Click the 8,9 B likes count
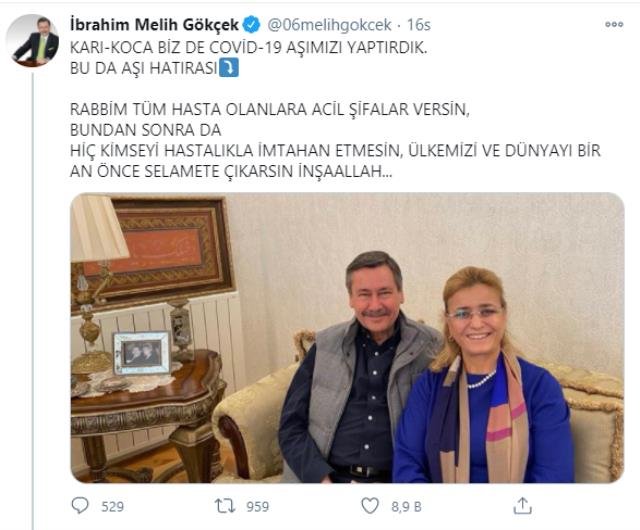 coord(406,507)
